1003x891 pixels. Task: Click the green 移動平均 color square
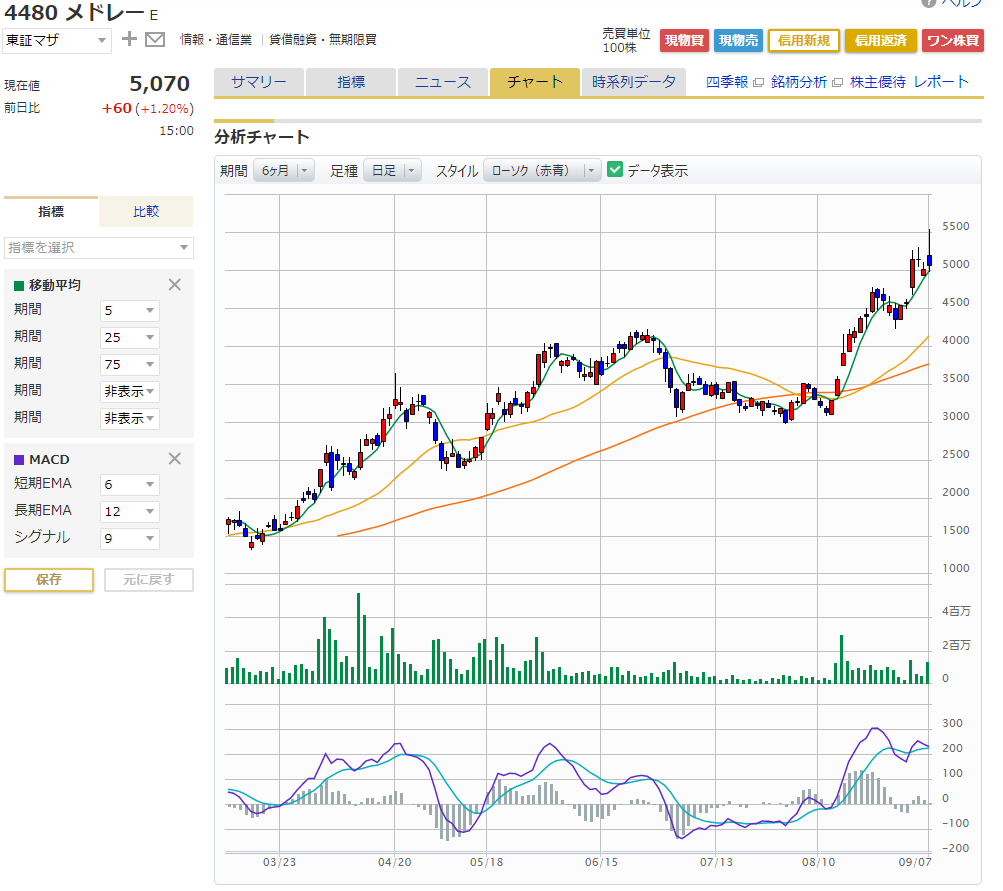(x=19, y=285)
